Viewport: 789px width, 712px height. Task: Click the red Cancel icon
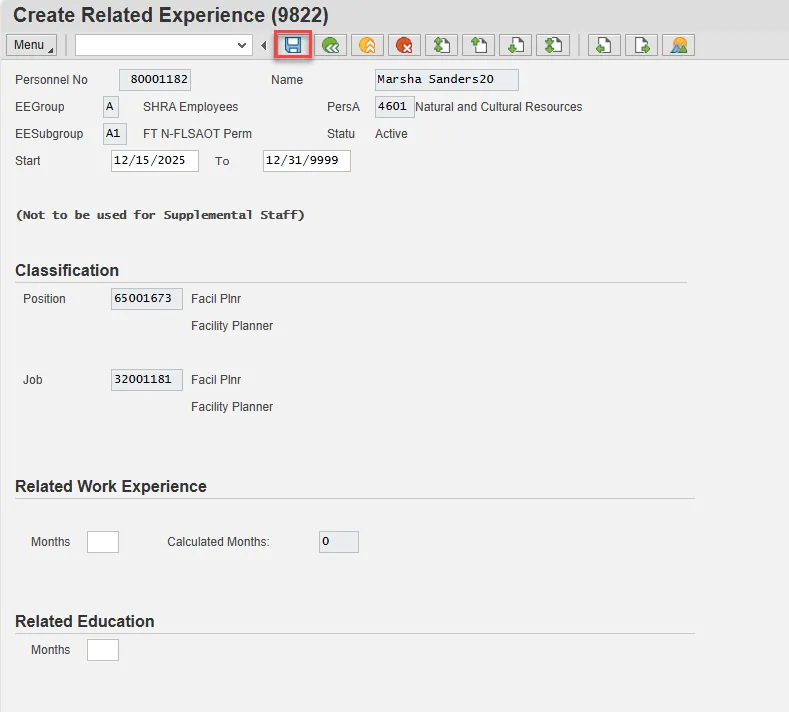pos(405,45)
